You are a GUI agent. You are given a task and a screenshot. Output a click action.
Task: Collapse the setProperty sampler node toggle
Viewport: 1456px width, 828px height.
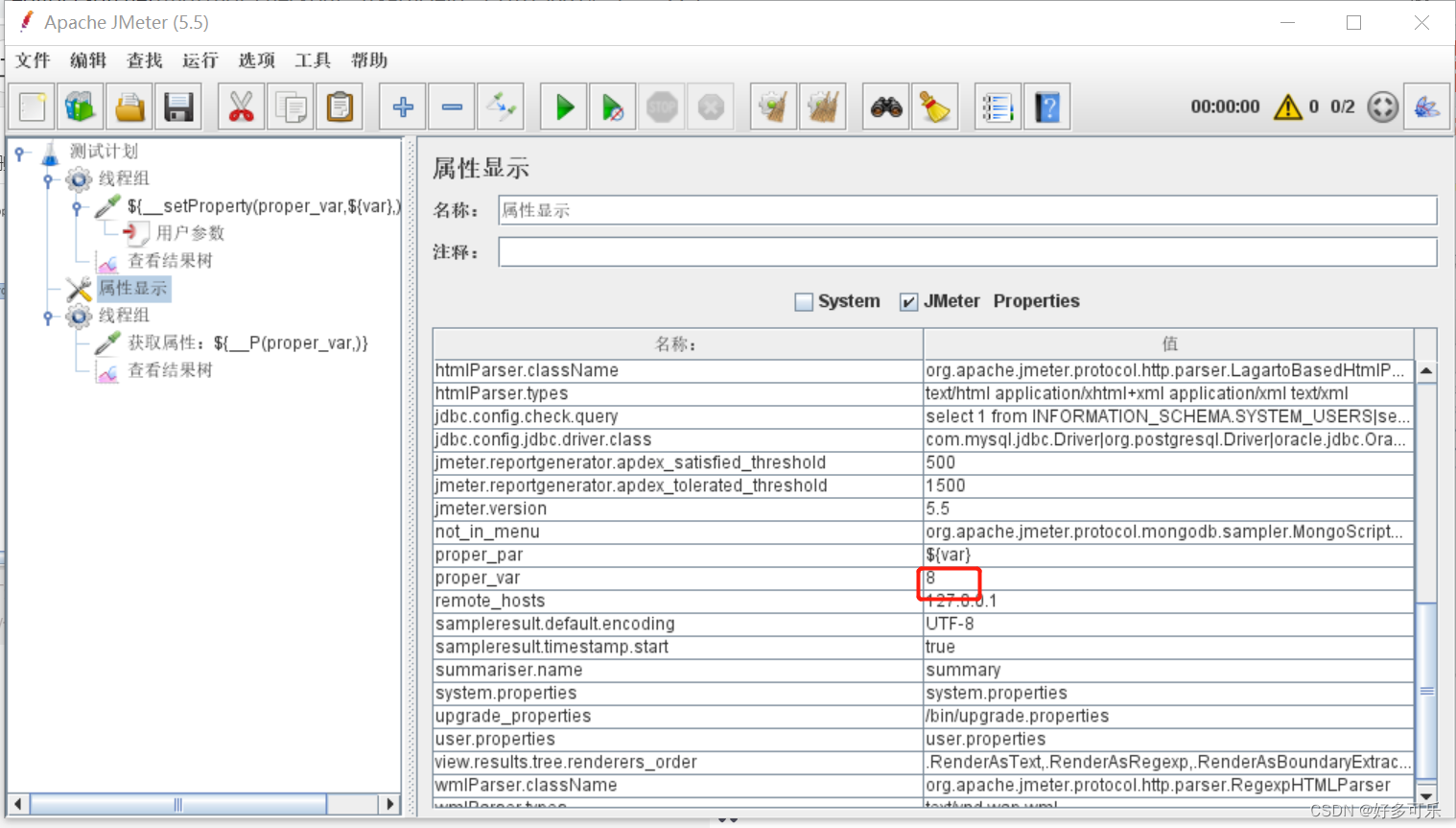pos(77,206)
